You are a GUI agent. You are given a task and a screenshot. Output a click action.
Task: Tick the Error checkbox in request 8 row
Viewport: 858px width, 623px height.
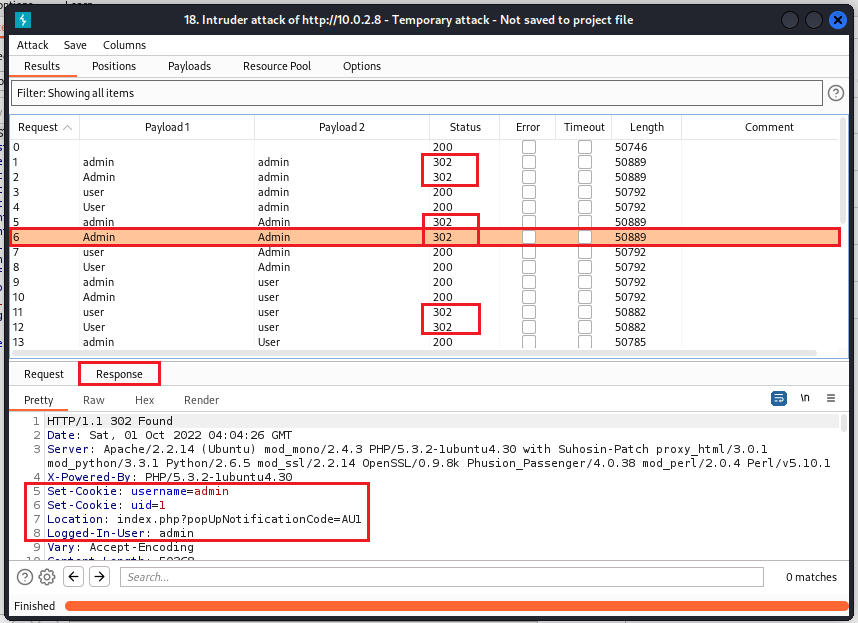529,267
